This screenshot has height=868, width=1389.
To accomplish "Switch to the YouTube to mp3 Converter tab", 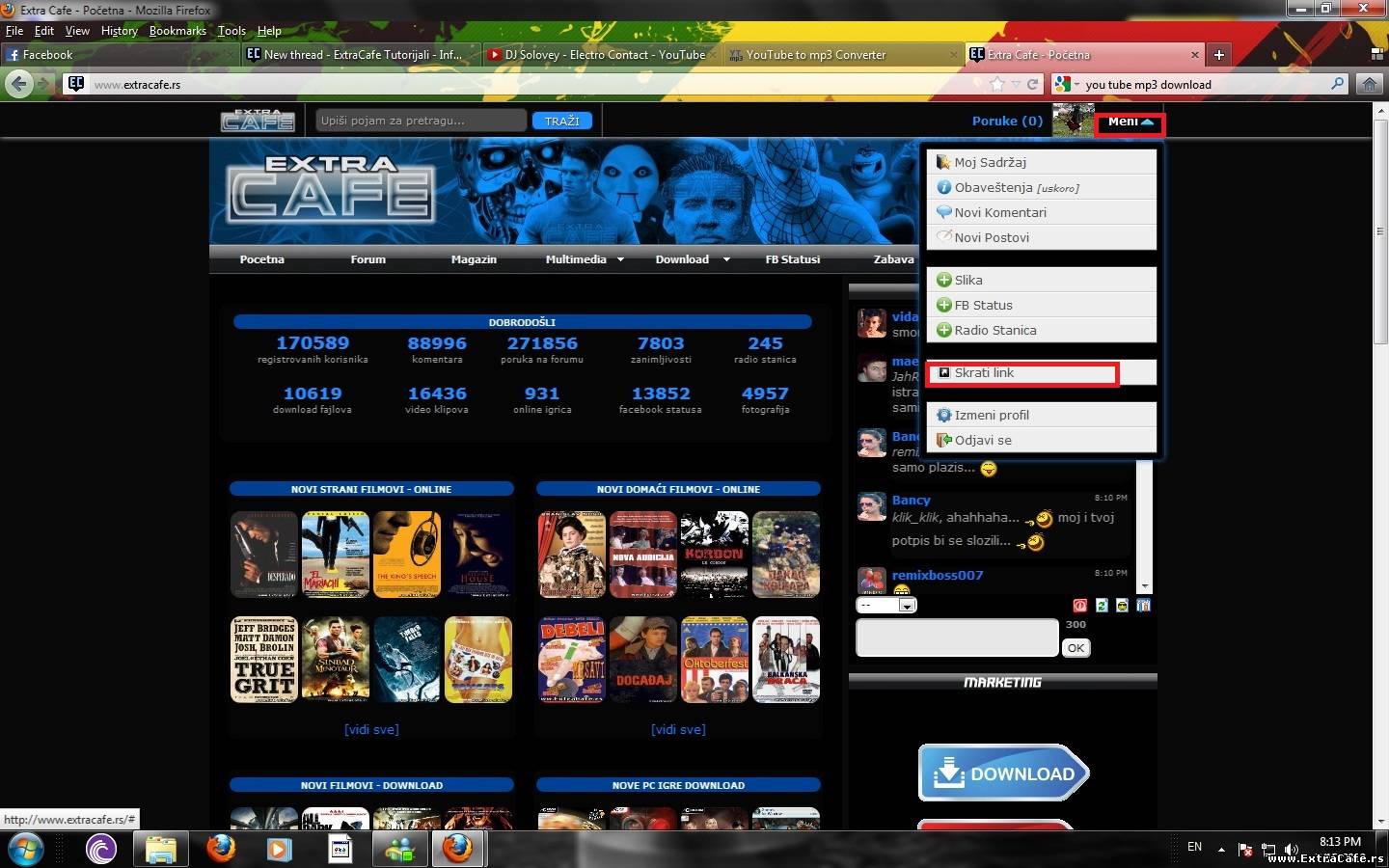I will [x=816, y=55].
